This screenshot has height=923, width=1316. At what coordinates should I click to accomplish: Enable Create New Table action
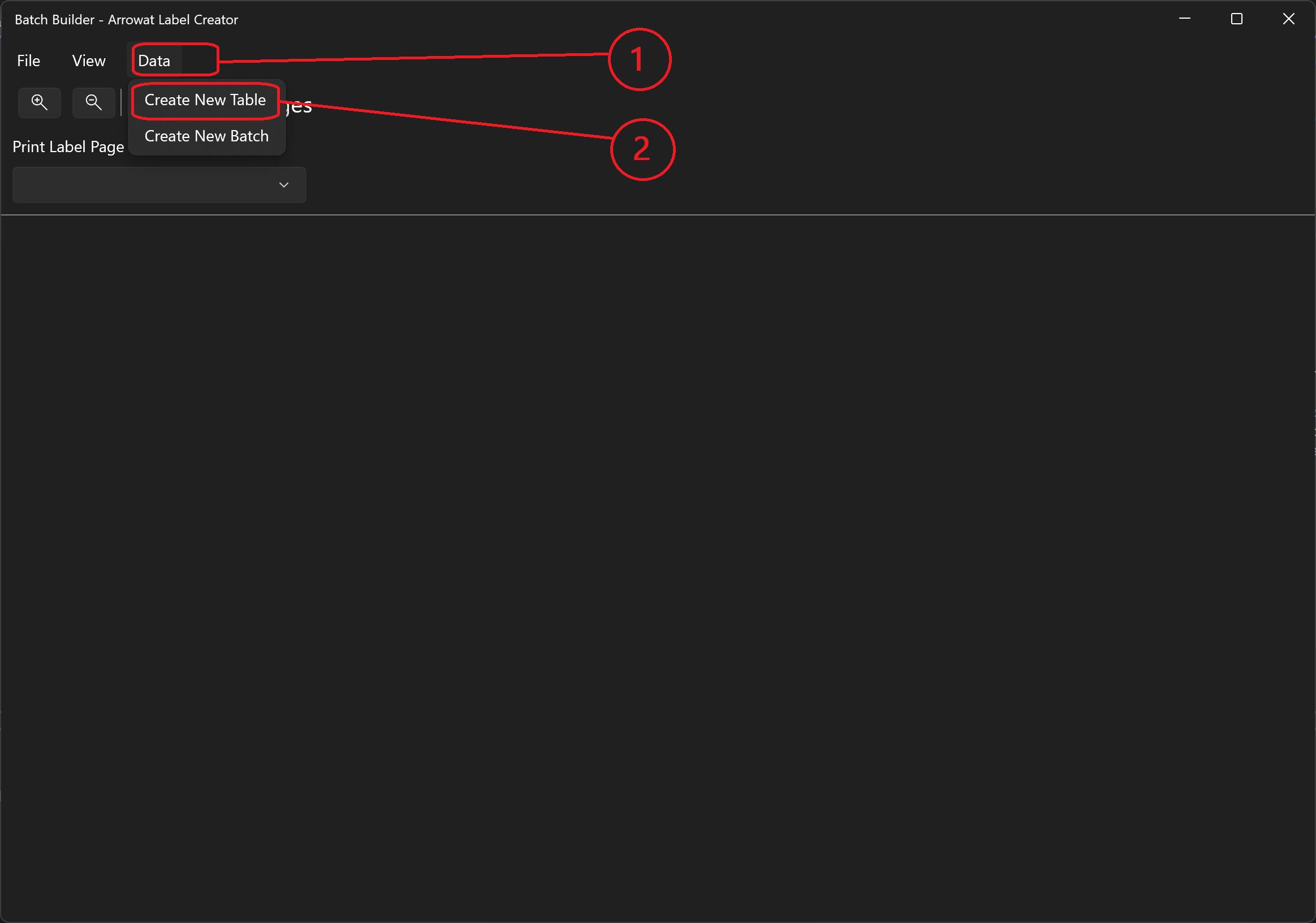204,99
